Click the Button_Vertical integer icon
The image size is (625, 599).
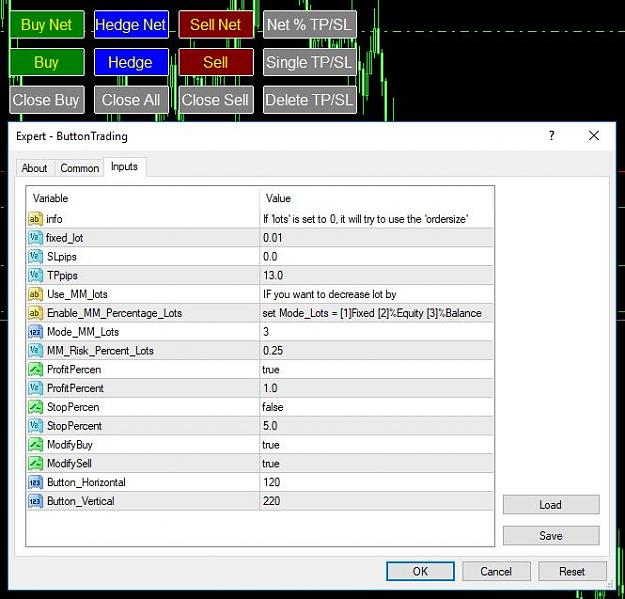[x=35, y=501]
